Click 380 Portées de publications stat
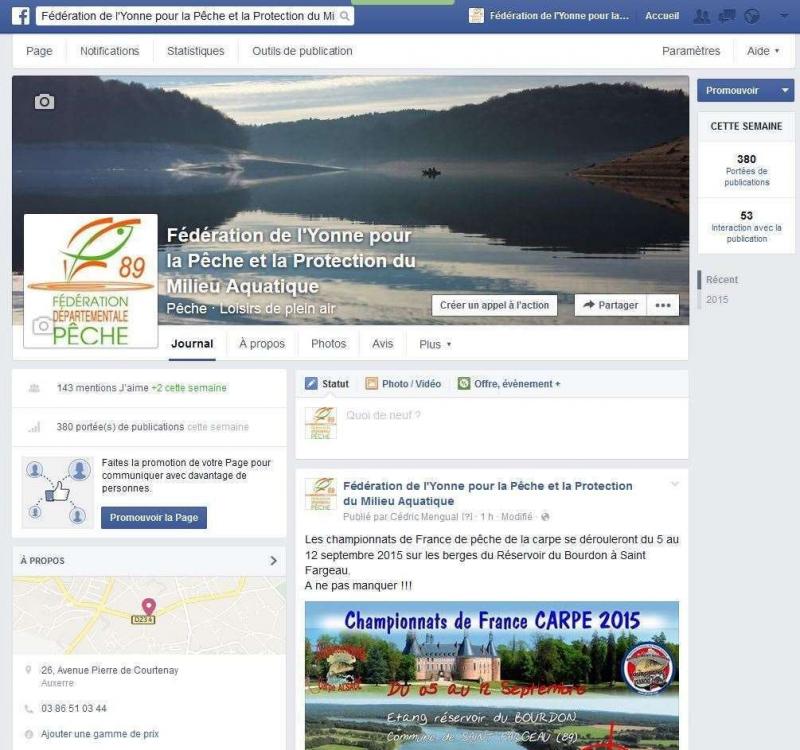 click(x=746, y=170)
